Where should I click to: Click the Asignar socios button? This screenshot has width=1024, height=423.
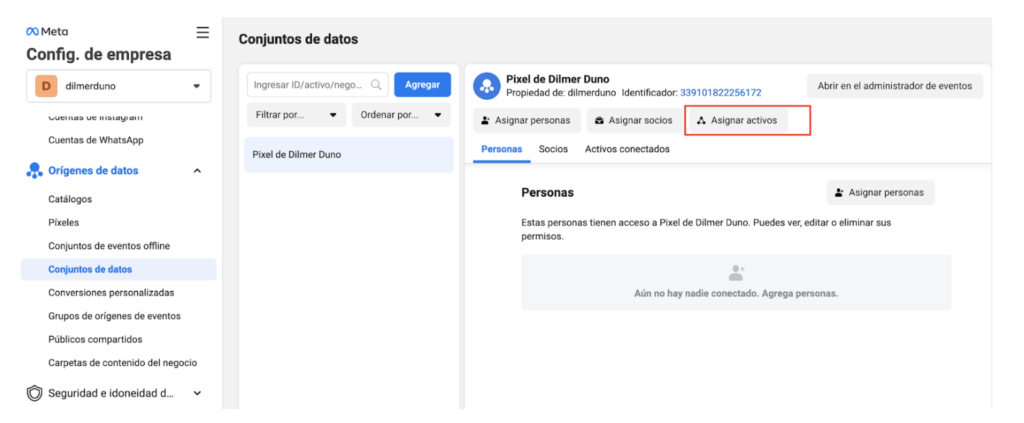(634, 121)
